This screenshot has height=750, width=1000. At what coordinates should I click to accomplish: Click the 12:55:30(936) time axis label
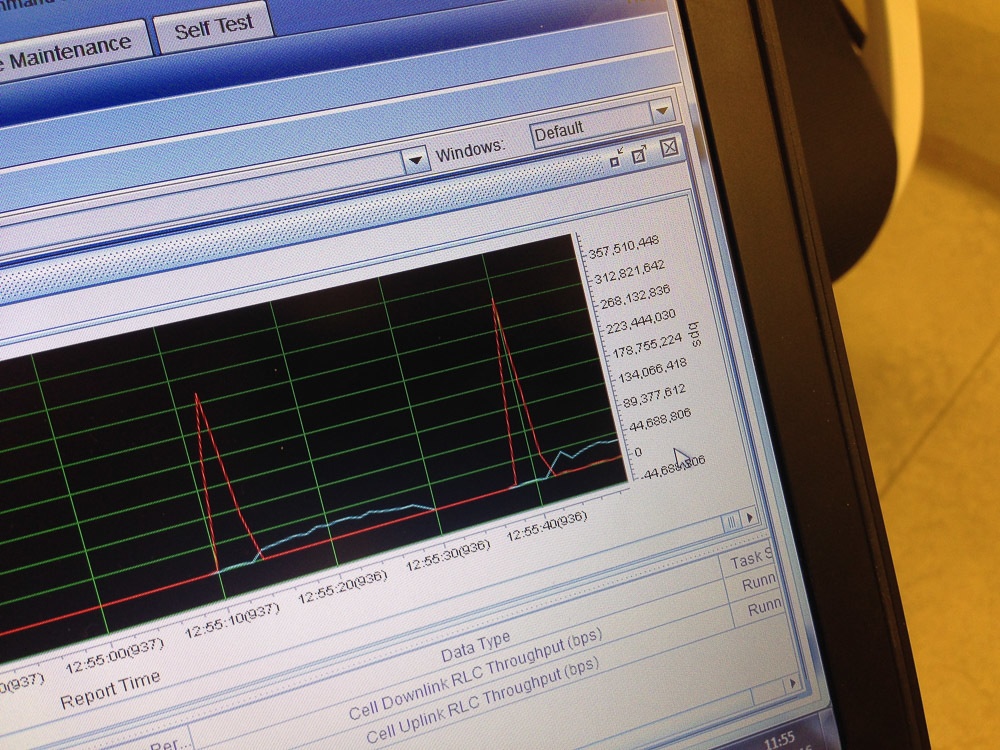click(448, 555)
